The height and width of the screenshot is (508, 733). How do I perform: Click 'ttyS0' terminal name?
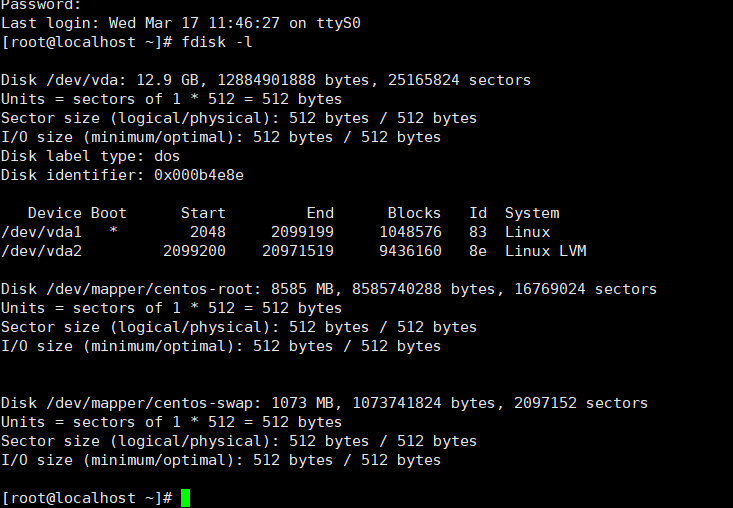(338, 23)
